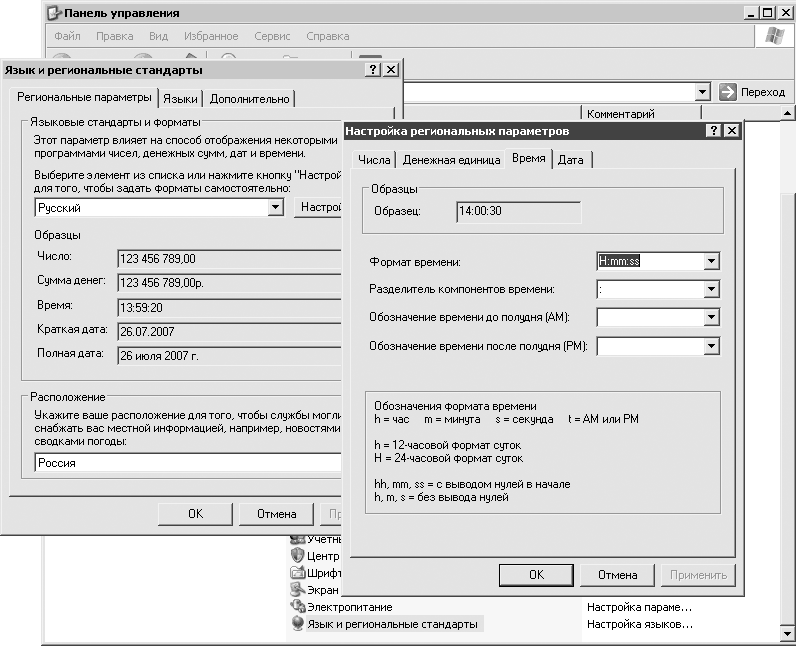Image resolution: width=796 pixels, height=646 pixels.
Task: Click the Центр security shield icon
Action: pyautogui.click(x=297, y=556)
